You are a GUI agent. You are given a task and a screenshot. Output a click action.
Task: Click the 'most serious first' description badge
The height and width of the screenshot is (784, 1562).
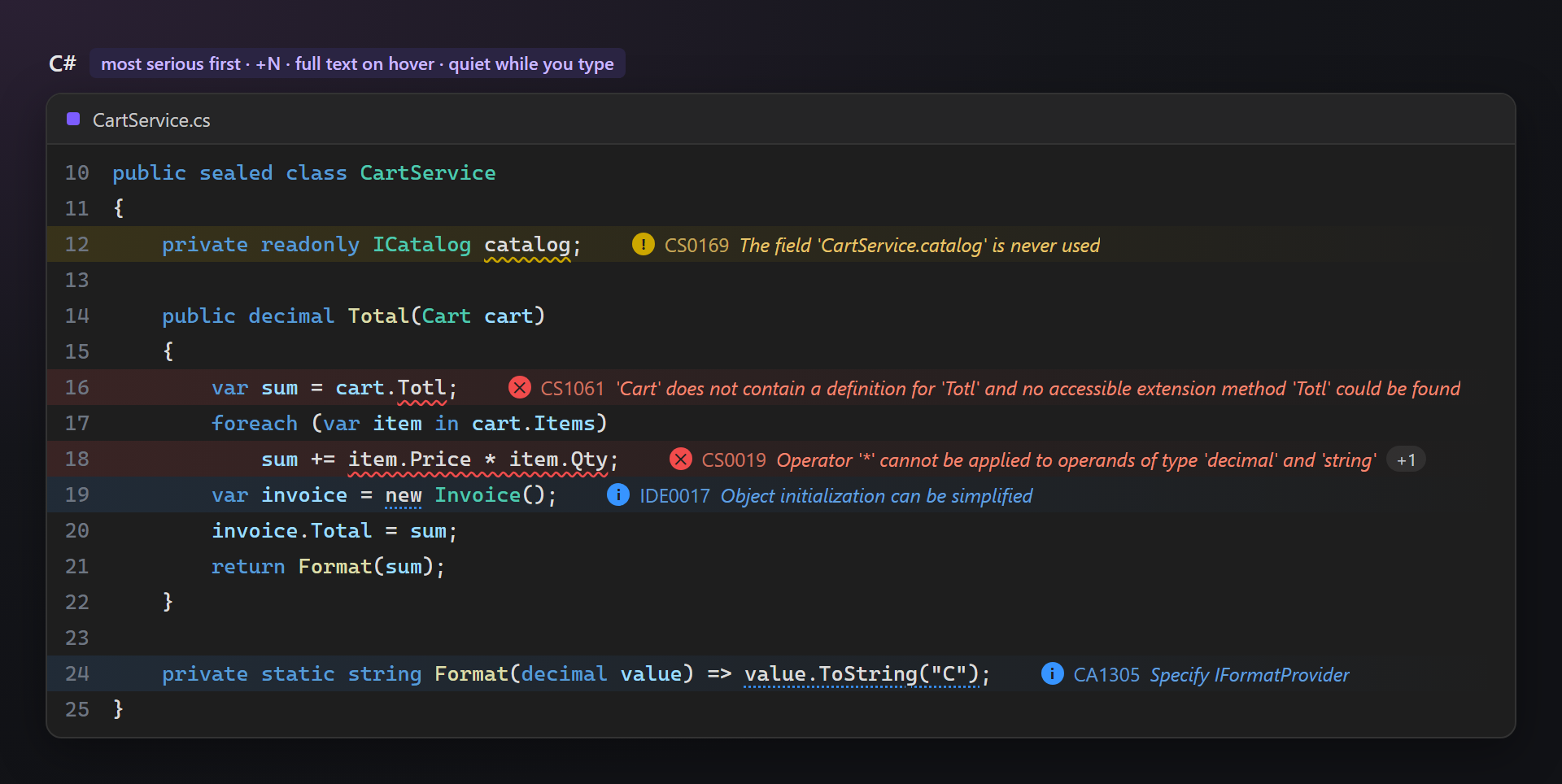pos(357,63)
